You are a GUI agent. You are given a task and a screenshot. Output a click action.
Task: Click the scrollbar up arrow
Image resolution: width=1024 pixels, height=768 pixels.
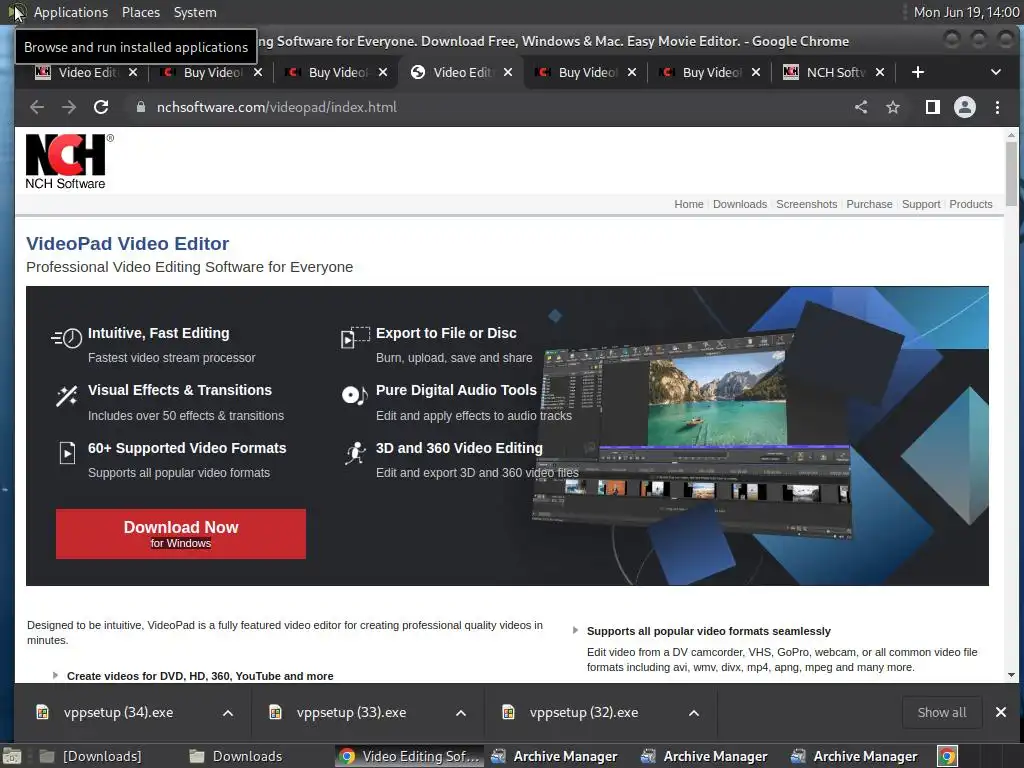(1011, 135)
